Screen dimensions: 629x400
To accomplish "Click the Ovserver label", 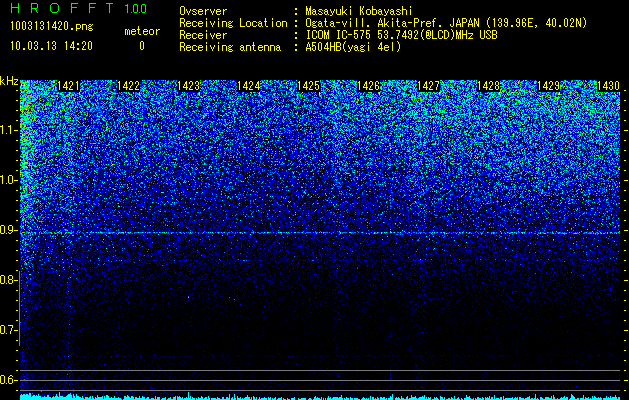I will click(203, 11).
